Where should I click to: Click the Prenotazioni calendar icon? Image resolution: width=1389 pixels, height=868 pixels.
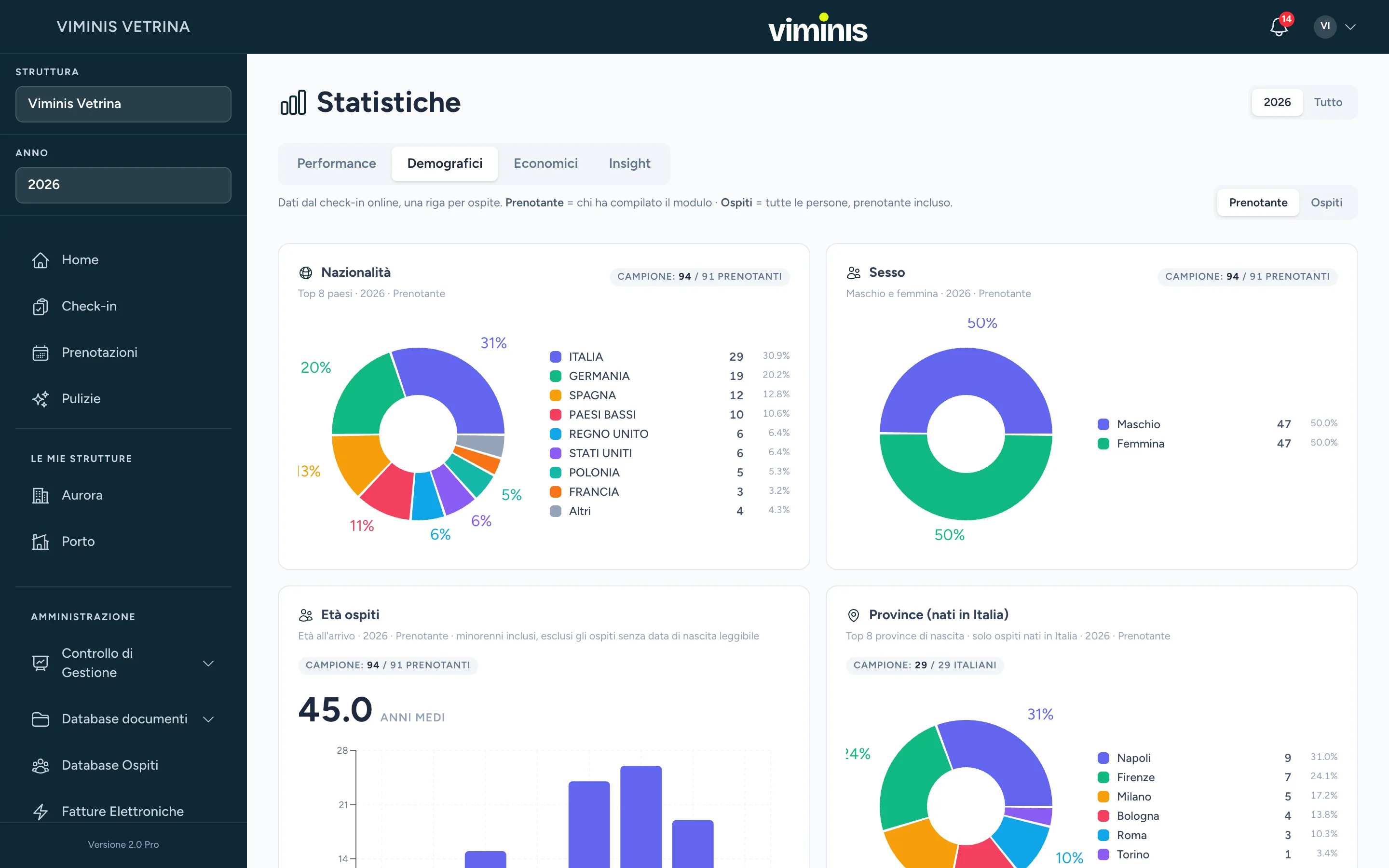click(x=40, y=353)
